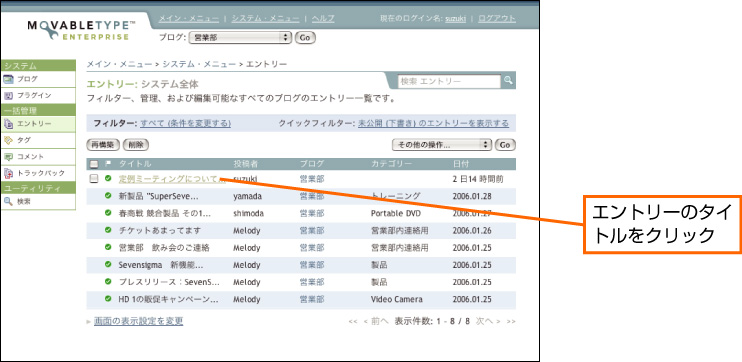Click green status icon for チケットあまってます
742x362 pixels.
pyautogui.click(x=108, y=230)
